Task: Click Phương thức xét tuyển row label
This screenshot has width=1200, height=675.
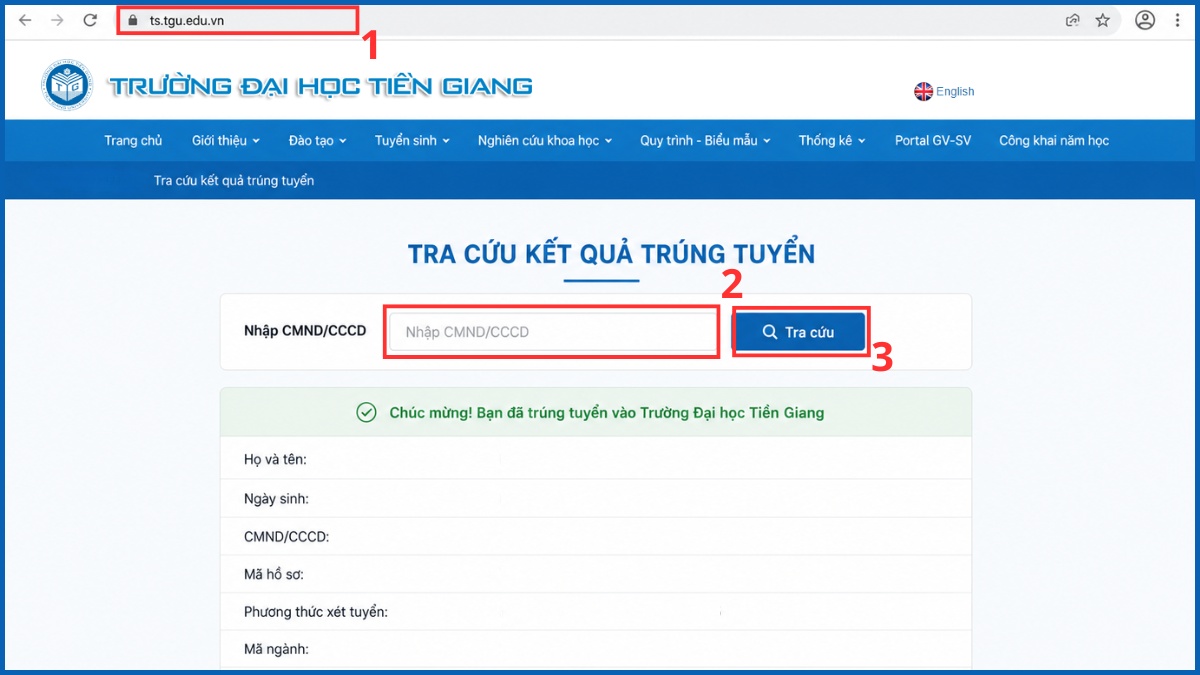Action: 316,611
